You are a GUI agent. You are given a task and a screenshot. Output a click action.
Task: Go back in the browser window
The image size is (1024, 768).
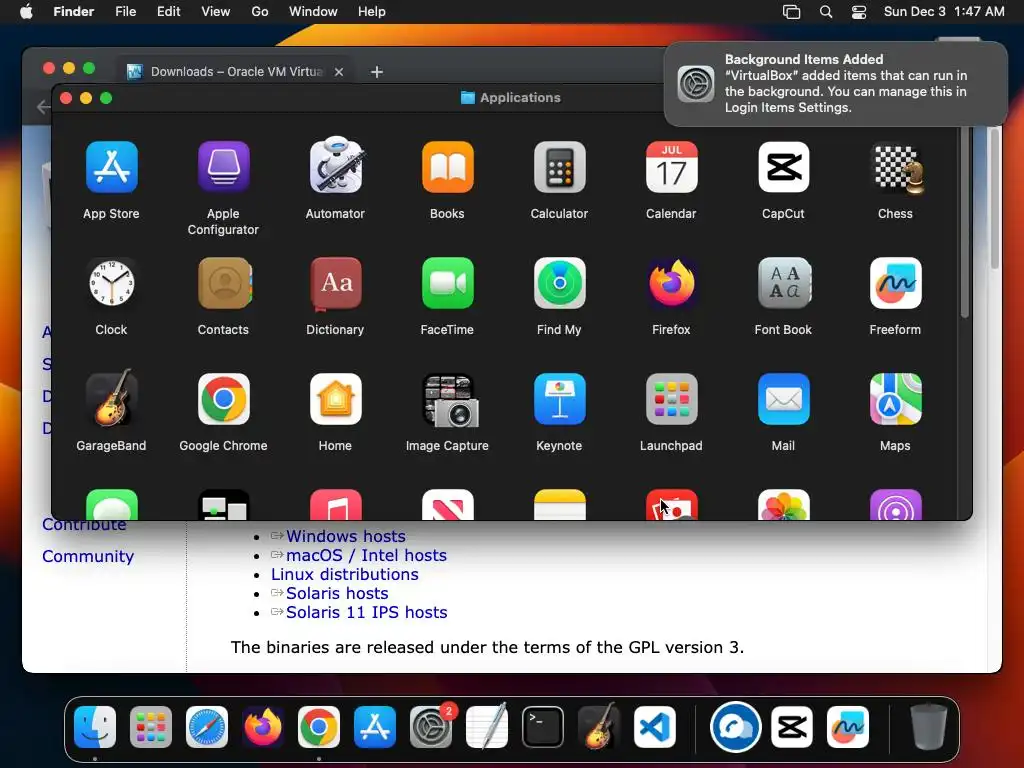[x=43, y=106]
